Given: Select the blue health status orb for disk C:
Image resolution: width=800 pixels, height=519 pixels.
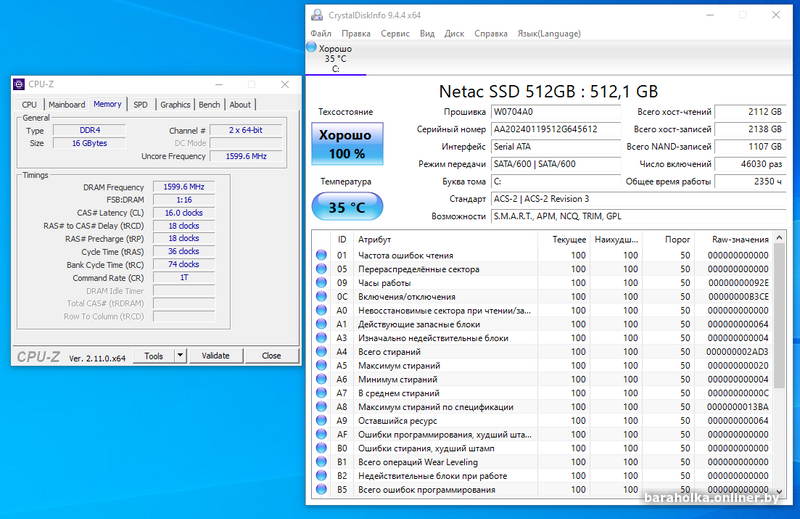Looking at the screenshot, I should (311, 47).
